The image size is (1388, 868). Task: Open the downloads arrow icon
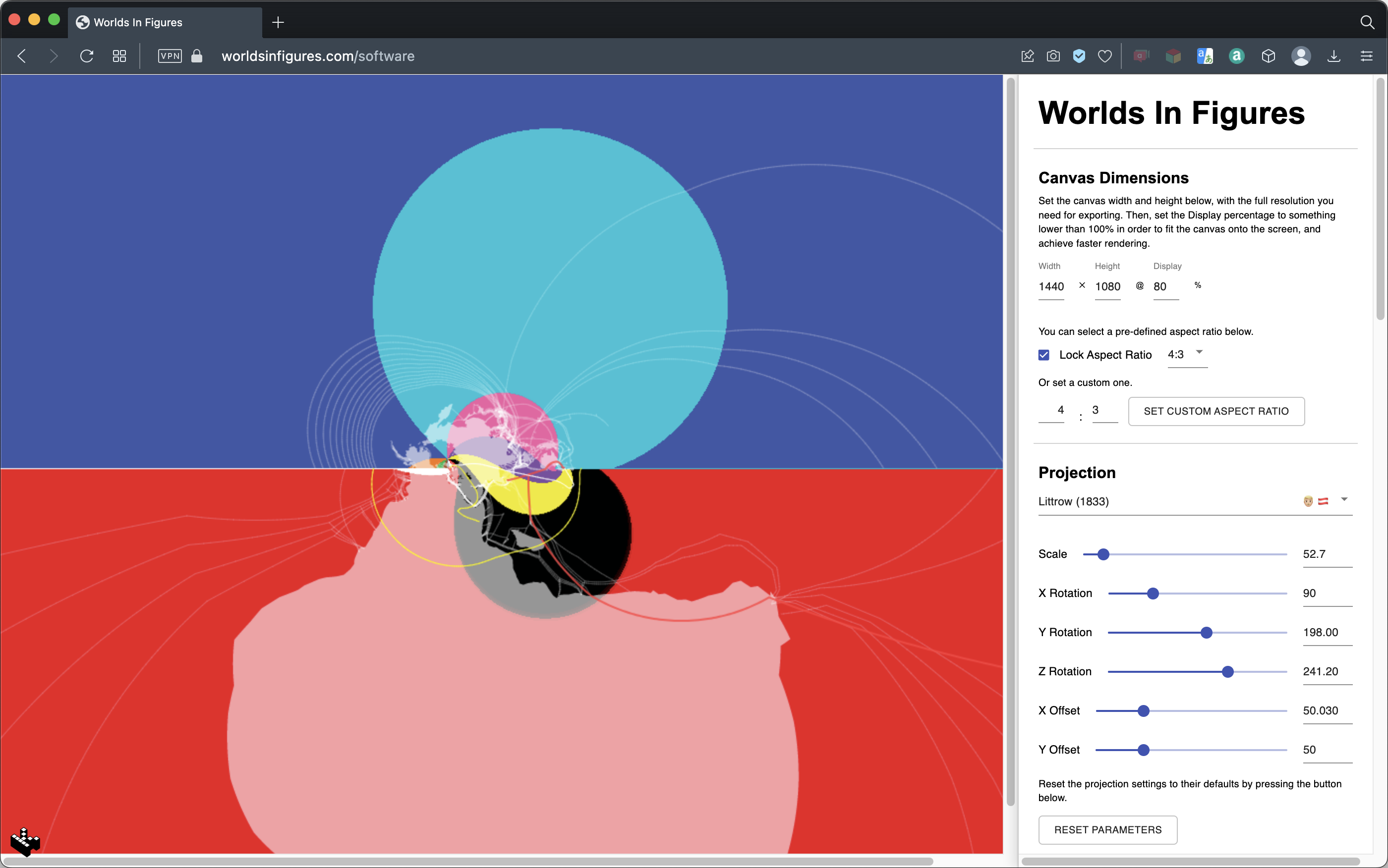point(1334,55)
